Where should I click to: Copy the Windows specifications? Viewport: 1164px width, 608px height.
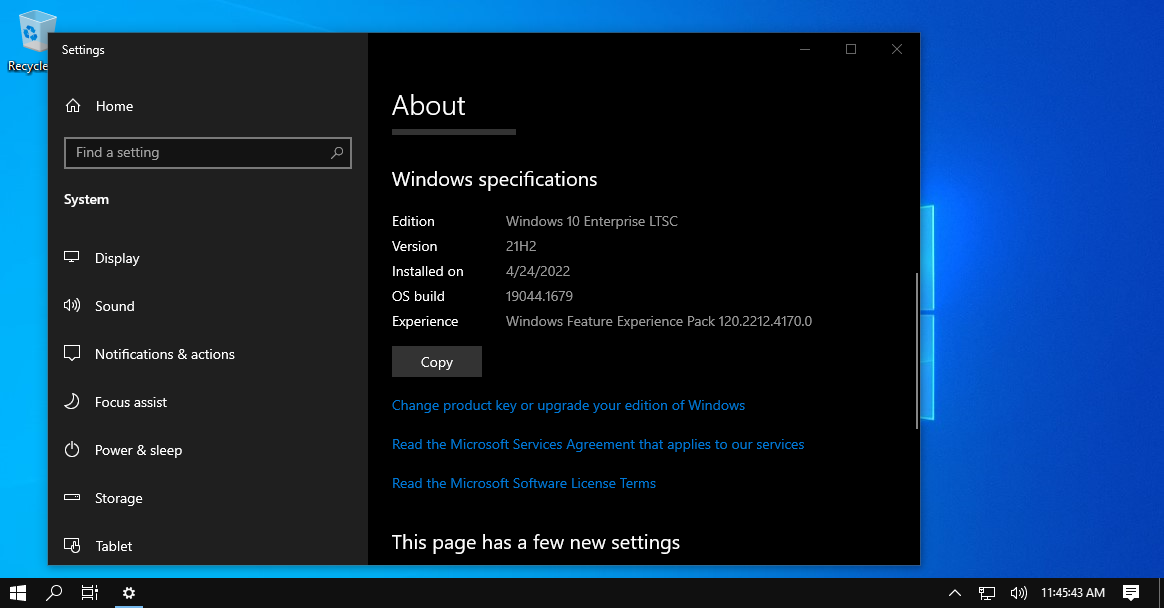pos(436,362)
